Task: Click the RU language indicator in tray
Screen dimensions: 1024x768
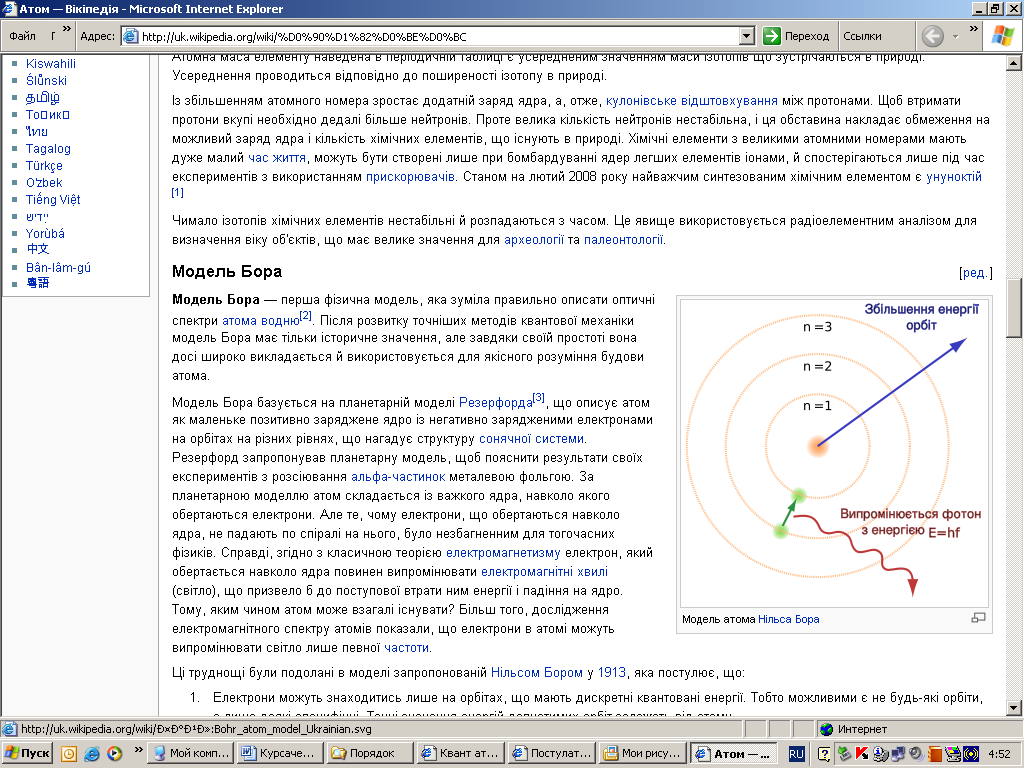Action: pos(796,754)
